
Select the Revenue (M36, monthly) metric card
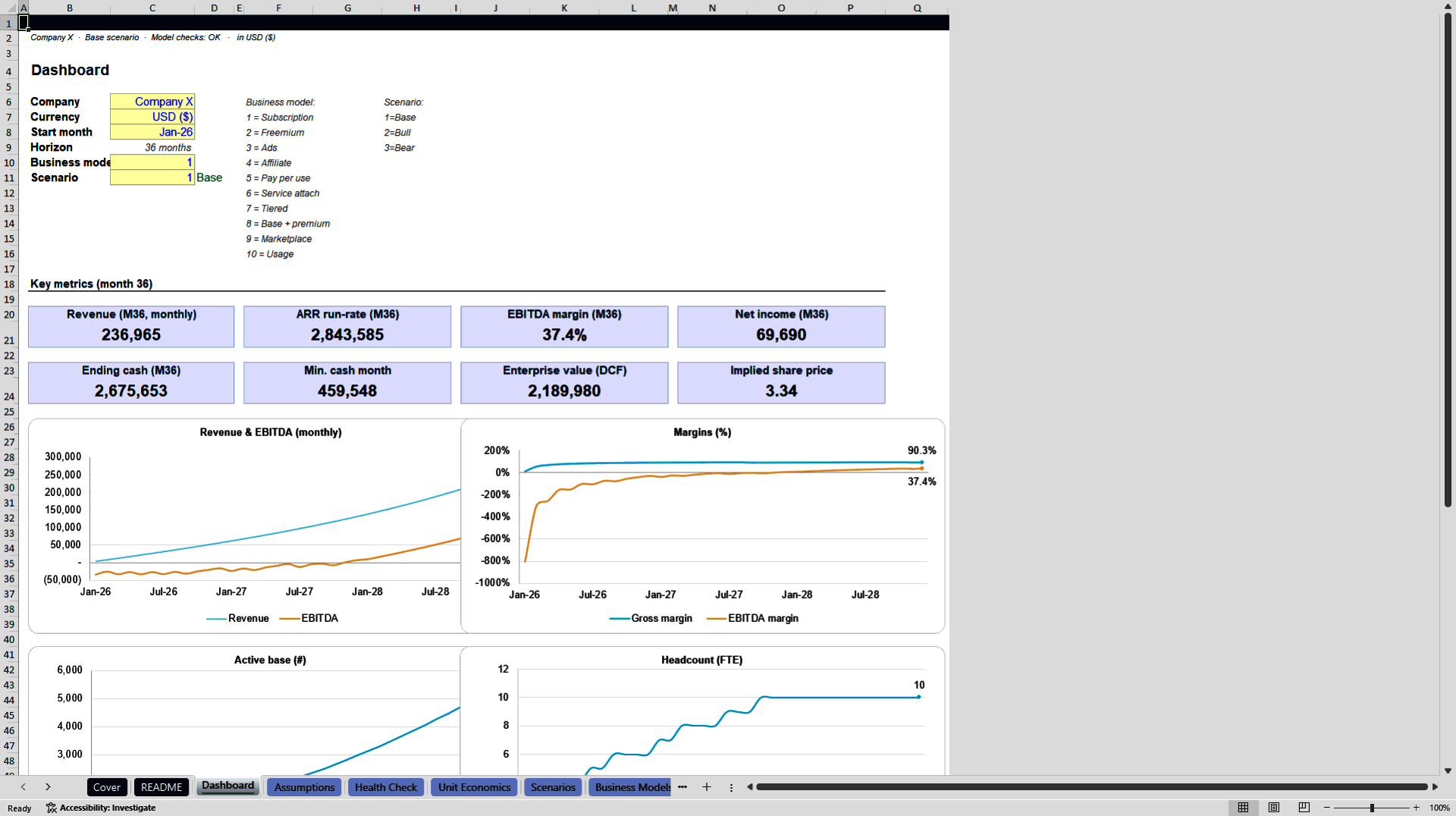(x=131, y=326)
